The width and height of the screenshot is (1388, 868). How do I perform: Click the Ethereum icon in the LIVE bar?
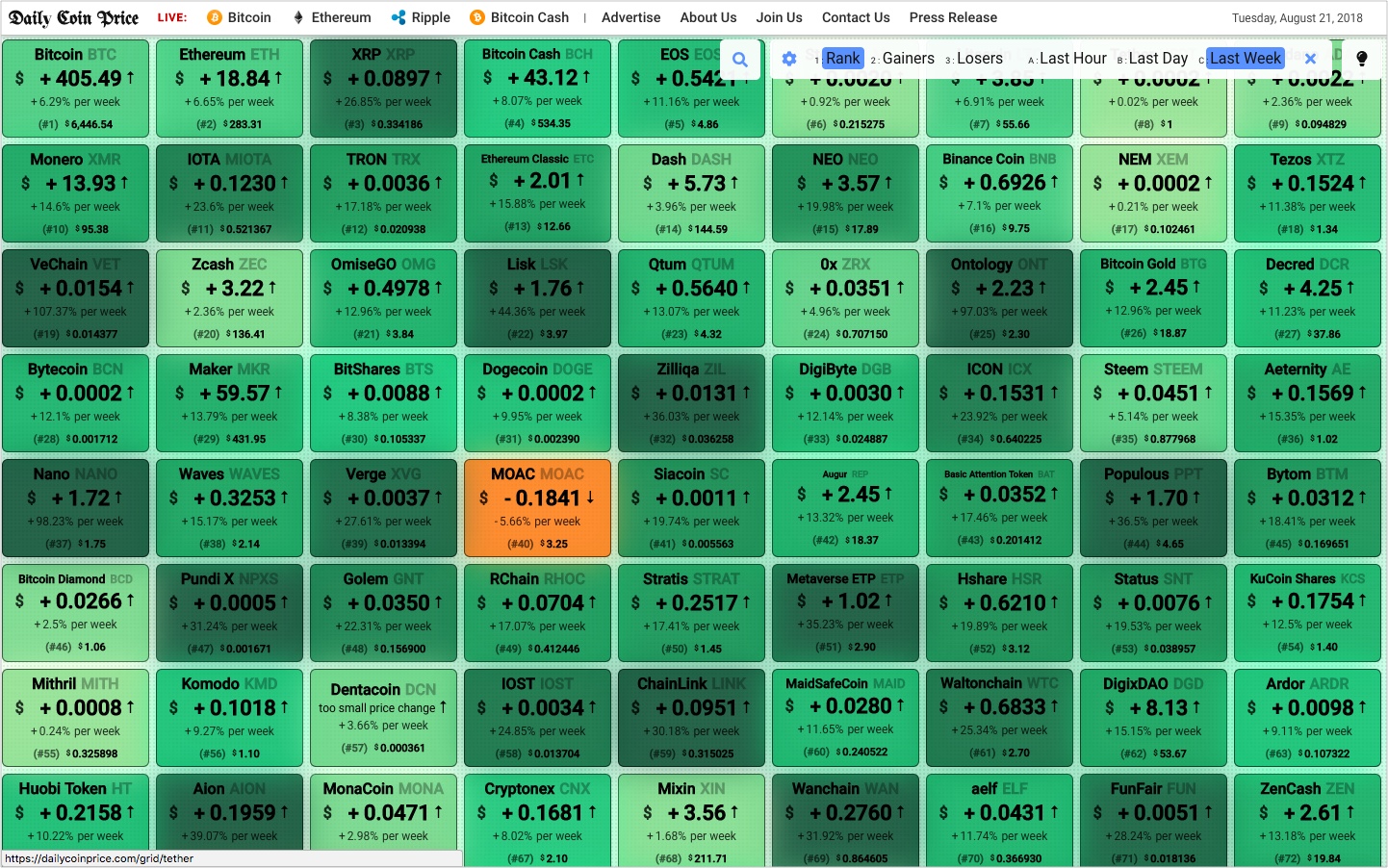(298, 17)
